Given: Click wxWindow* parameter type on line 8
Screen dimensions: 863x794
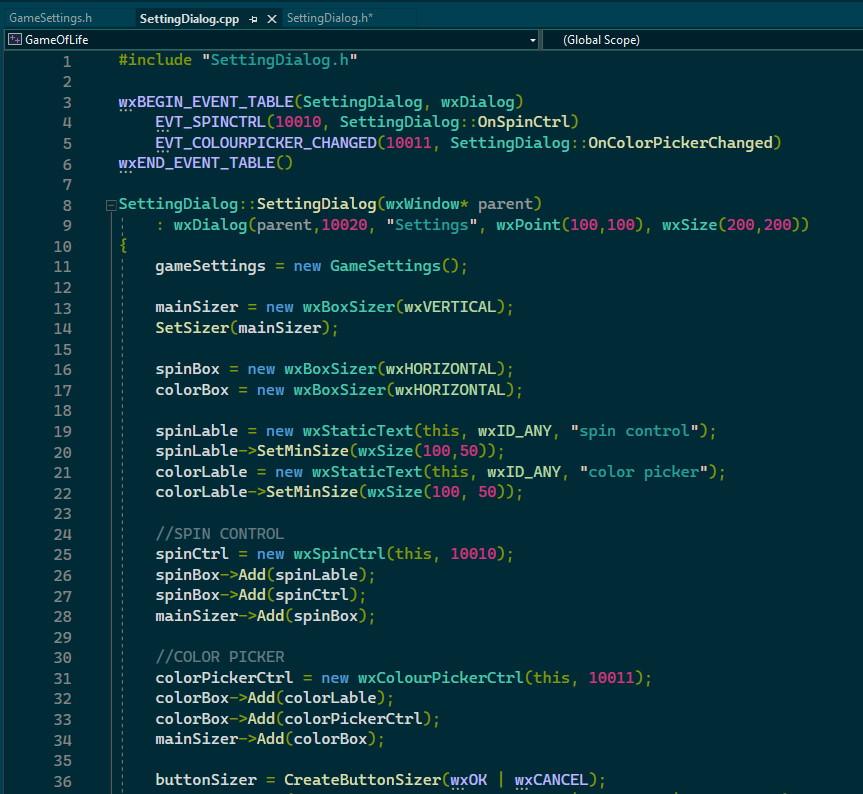Looking at the screenshot, I should [x=427, y=204].
